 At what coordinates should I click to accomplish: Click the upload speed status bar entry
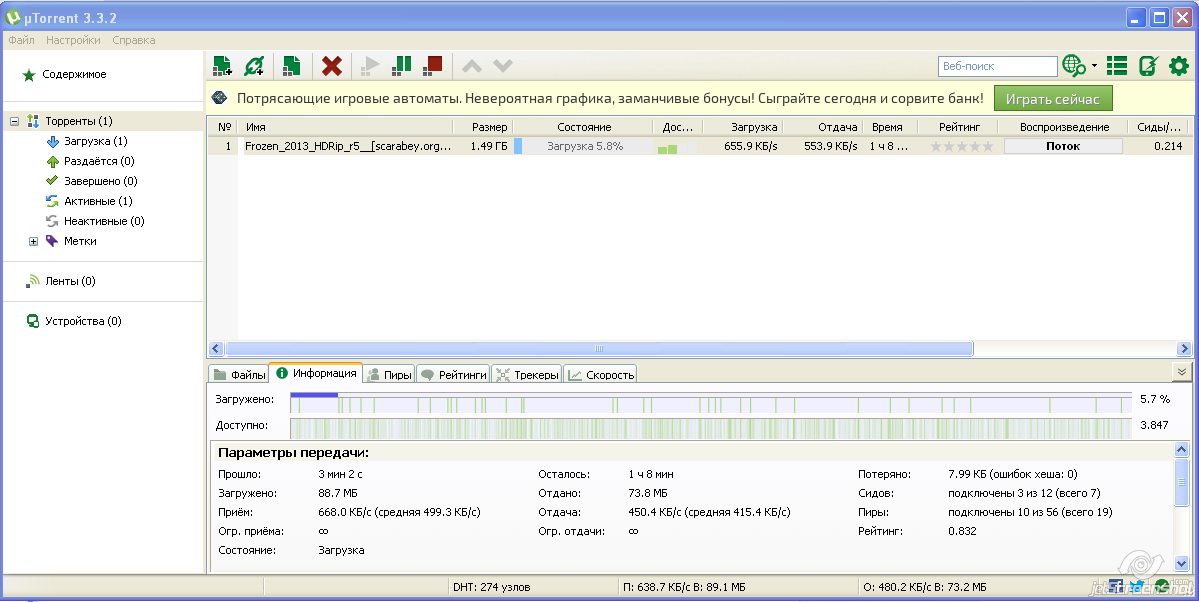924,587
